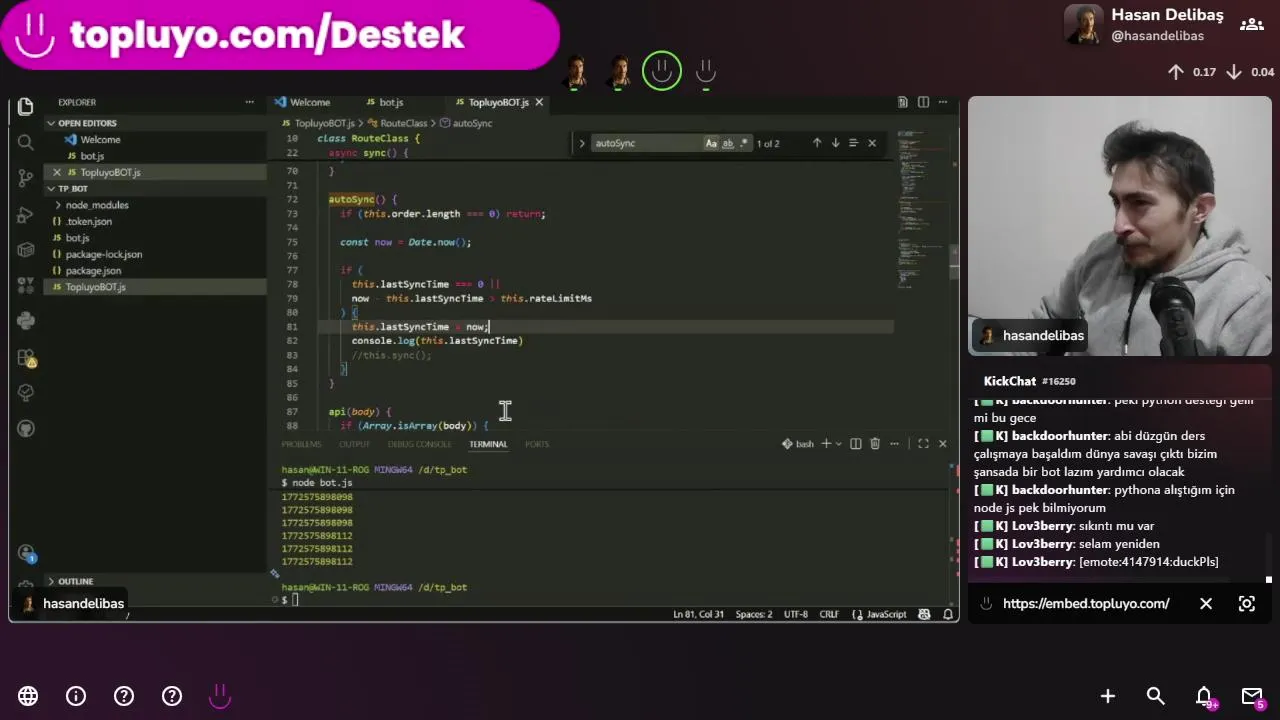Change CRLF end of line sequence
The width and height of the screenshot is (1280, 720).
(x=829, y=614)
